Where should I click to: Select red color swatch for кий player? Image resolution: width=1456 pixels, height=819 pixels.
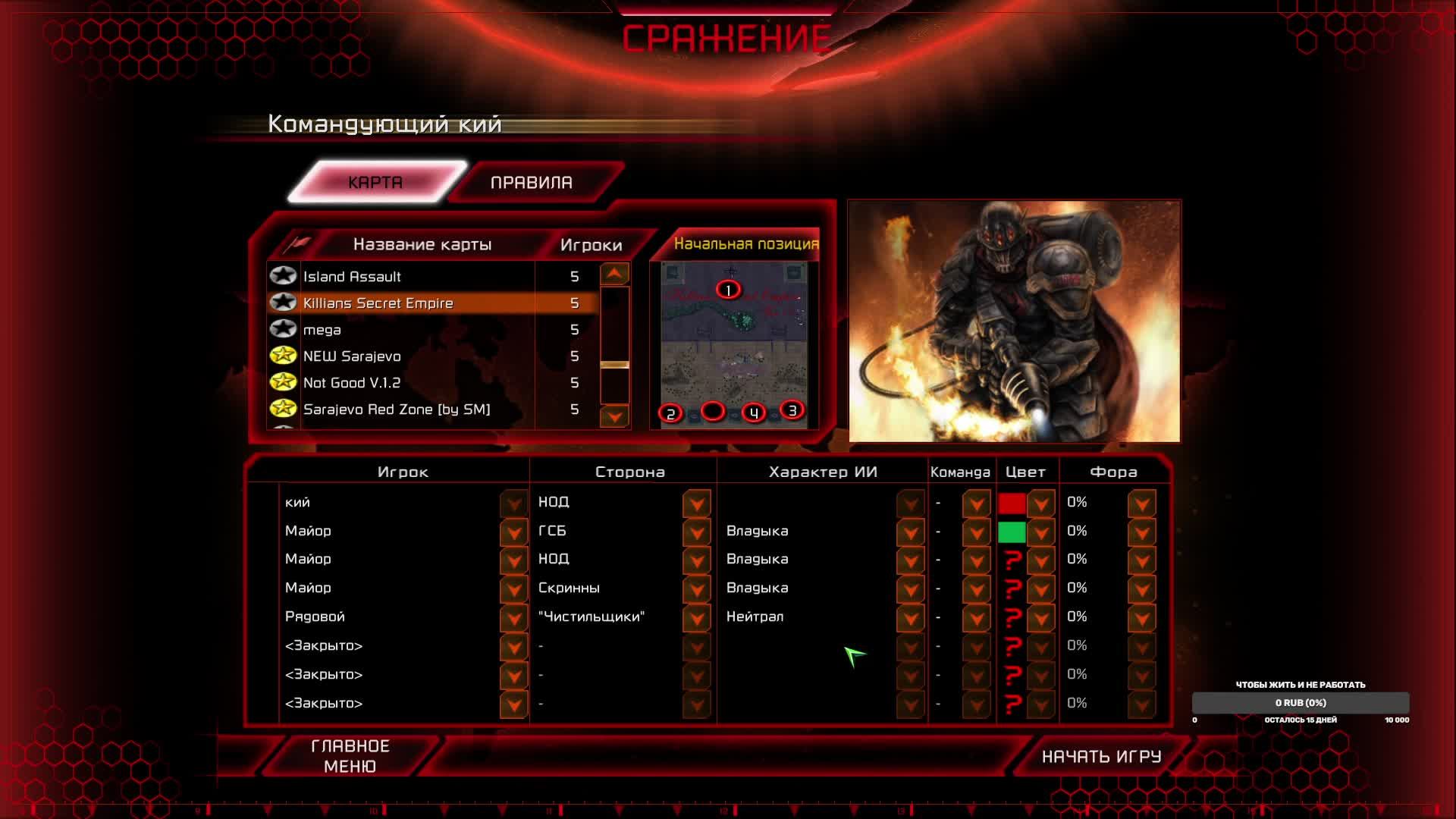click(x=1011, y=503)
